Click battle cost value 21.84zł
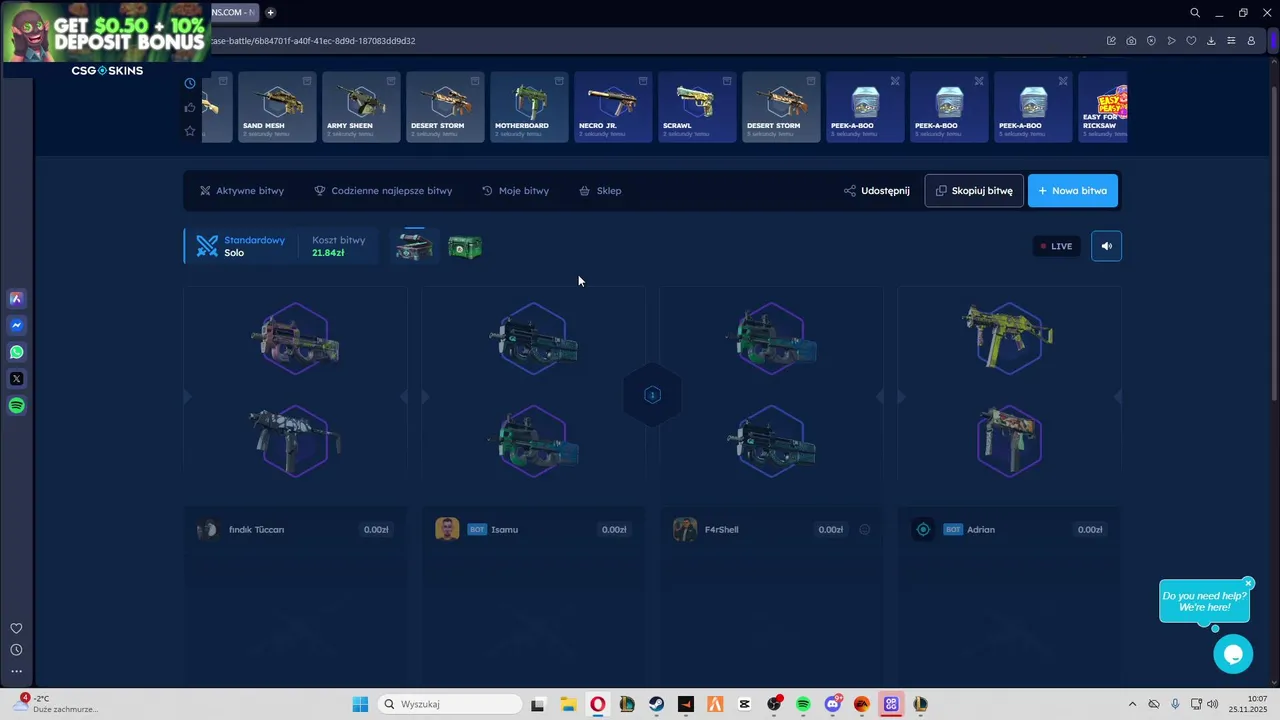This screenshot has width=1280, height=720. tap(328, 254)
